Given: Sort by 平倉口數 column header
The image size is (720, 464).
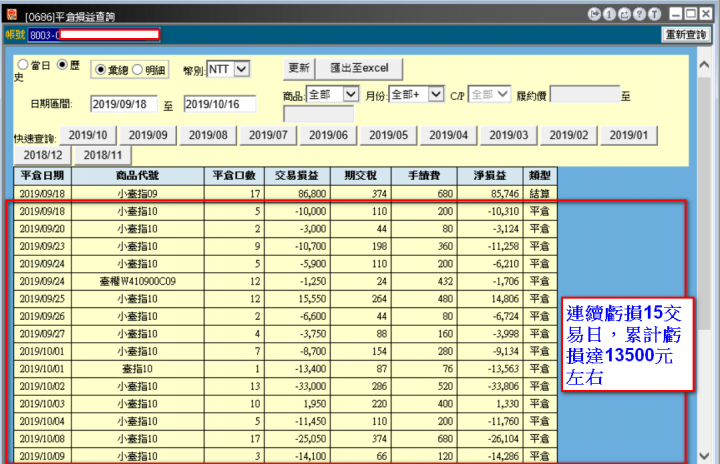Looking at the screenshot, I should tap(234, 176).
